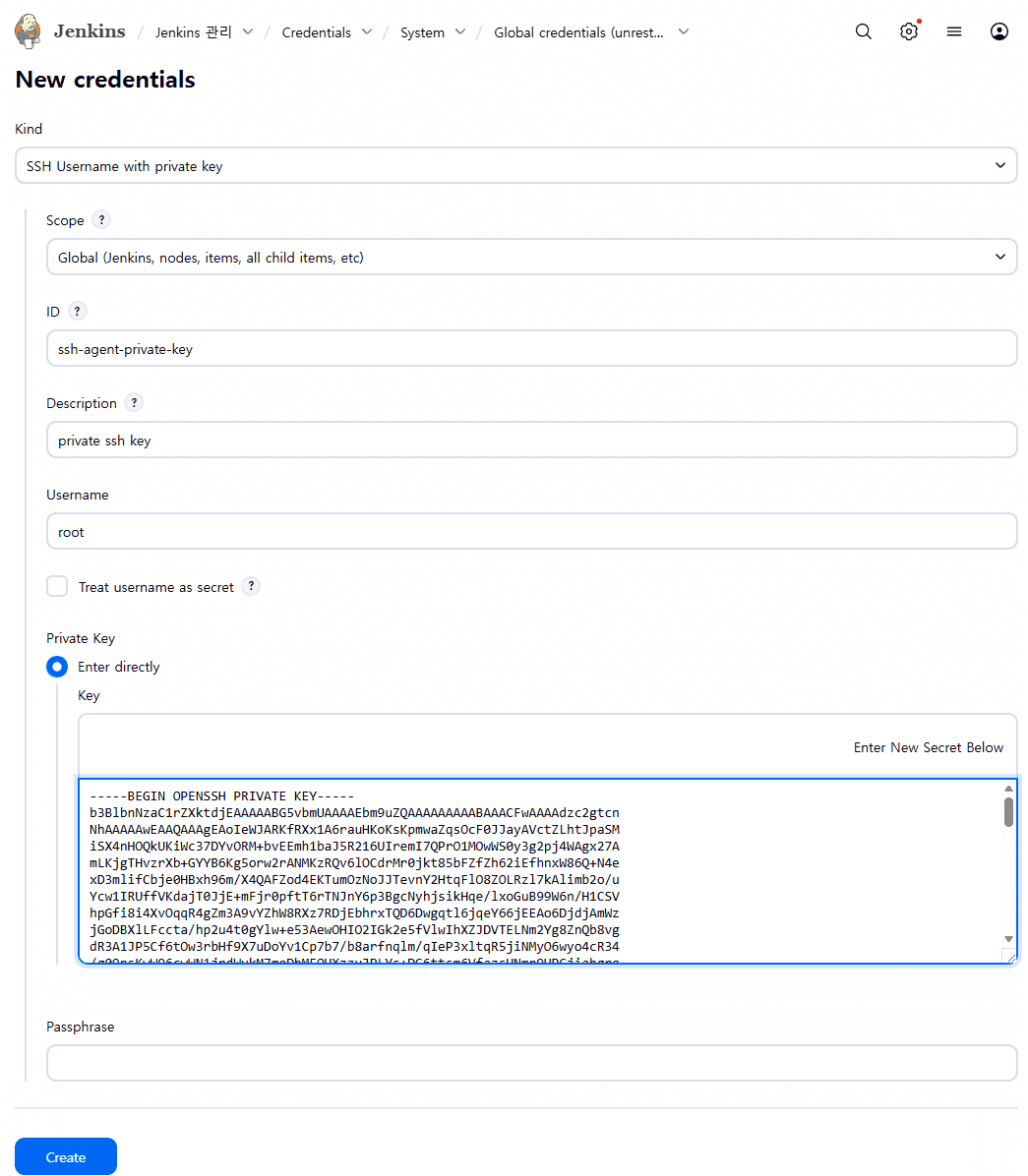Click the hamburger menu icon in header
The width and height of the screenshot is (1028, 1176).
954,31
